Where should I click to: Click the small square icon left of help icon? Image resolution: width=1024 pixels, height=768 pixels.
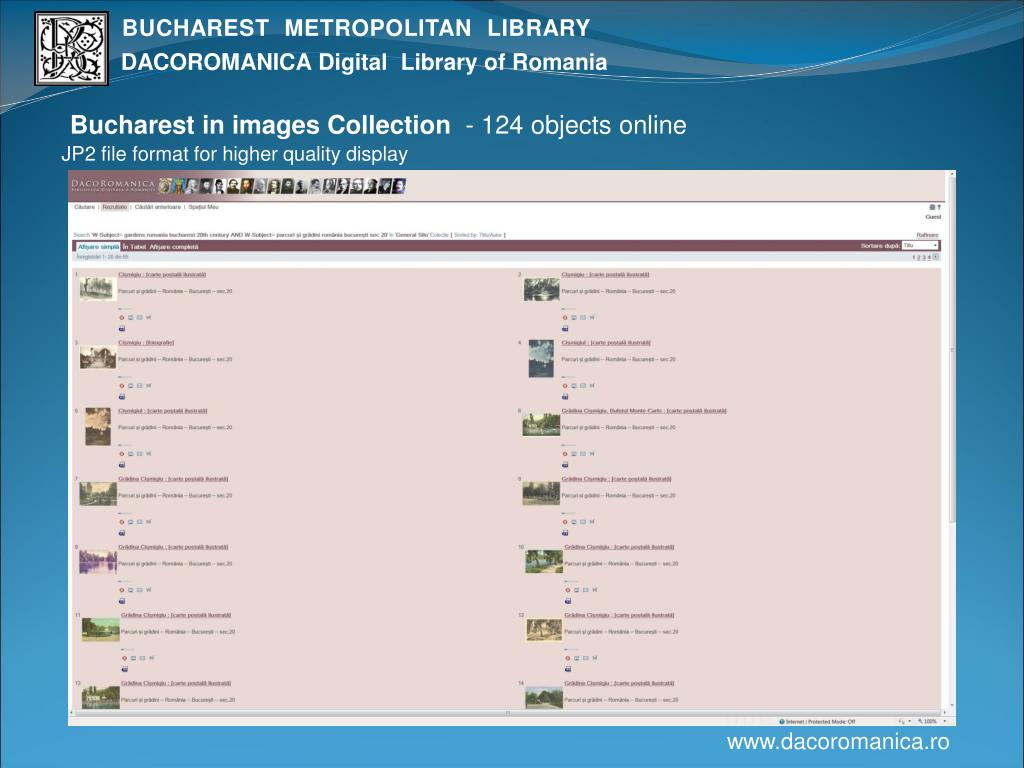tap(933, 207)
